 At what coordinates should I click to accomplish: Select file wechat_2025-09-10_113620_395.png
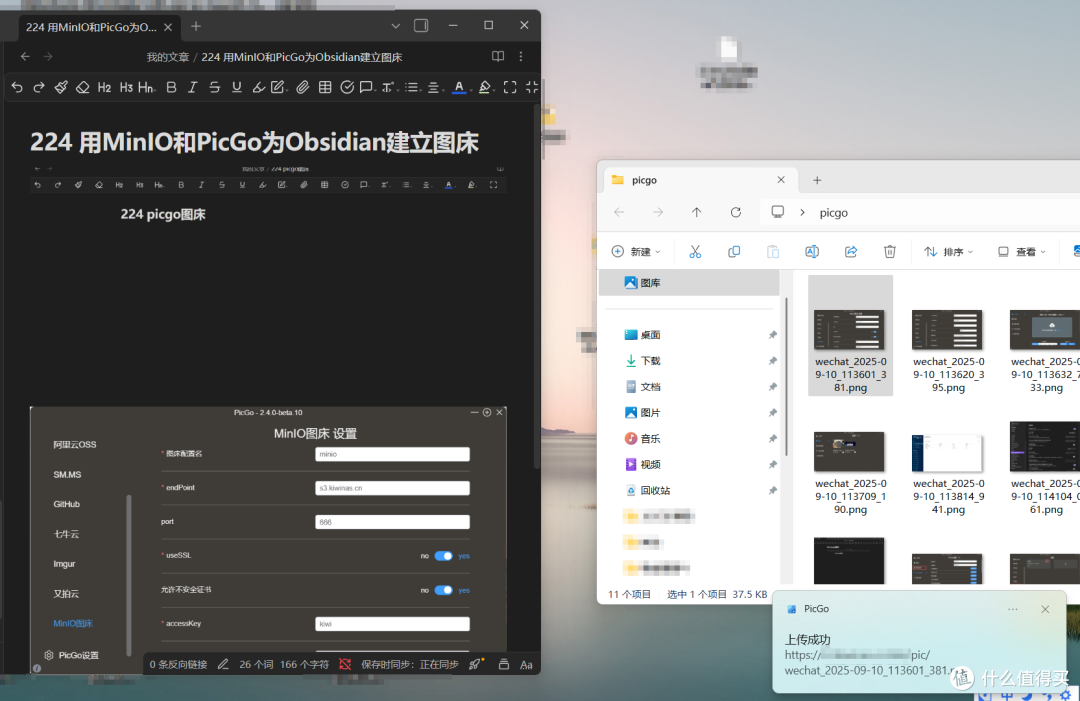(x=948, y=350)
